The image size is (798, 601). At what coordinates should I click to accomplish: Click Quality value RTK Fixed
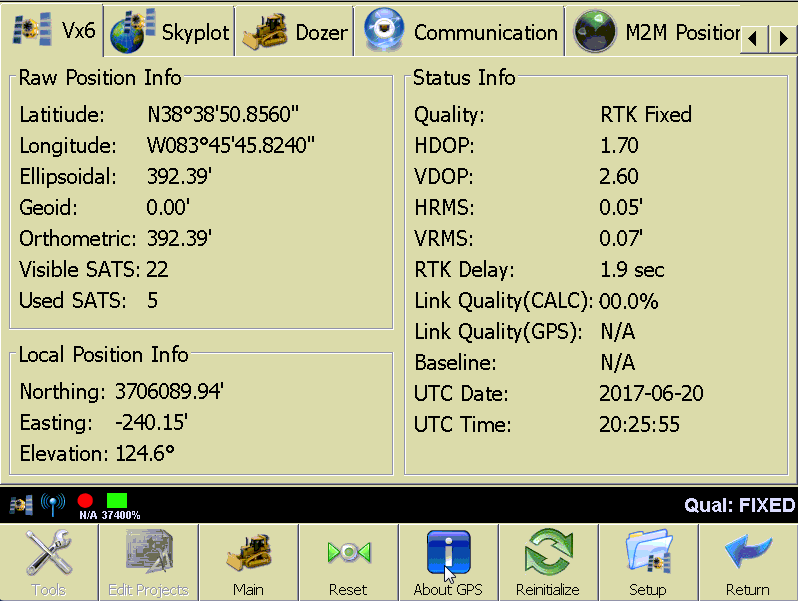(x=646, y=115)
